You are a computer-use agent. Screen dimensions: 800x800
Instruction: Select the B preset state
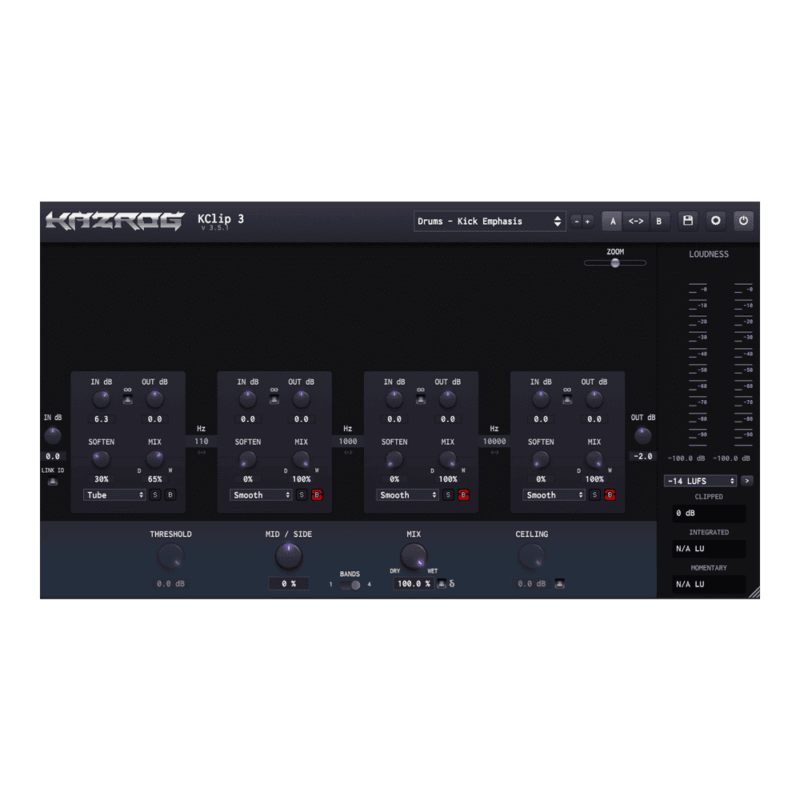659,221
